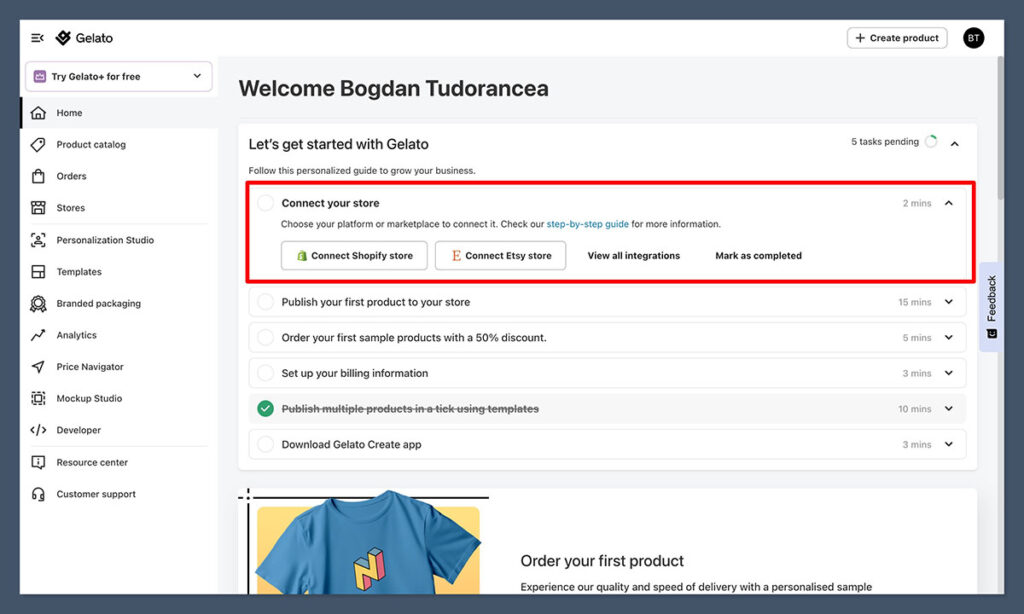Viewport: 1024px width, 614px height.
Task: Click the 'Connect Shopify store' button
Action: [x=354, y=256]
